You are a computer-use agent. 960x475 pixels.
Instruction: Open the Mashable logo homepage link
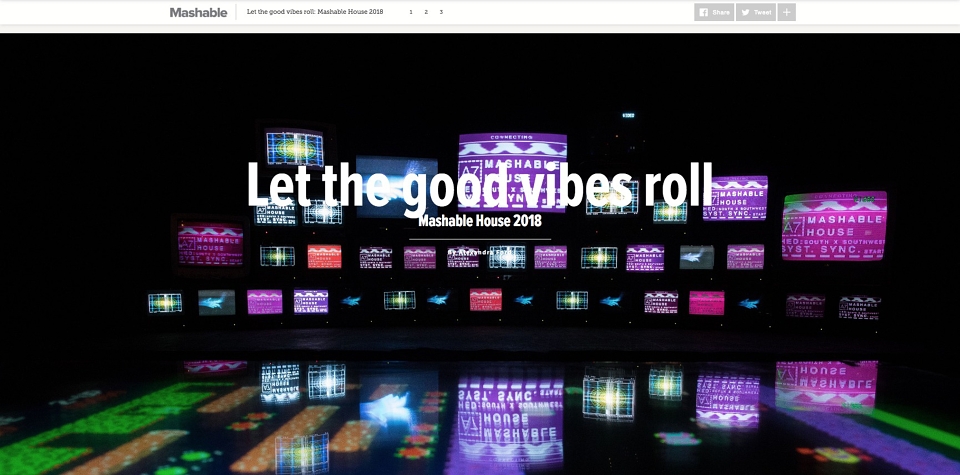tap(198, 12)
